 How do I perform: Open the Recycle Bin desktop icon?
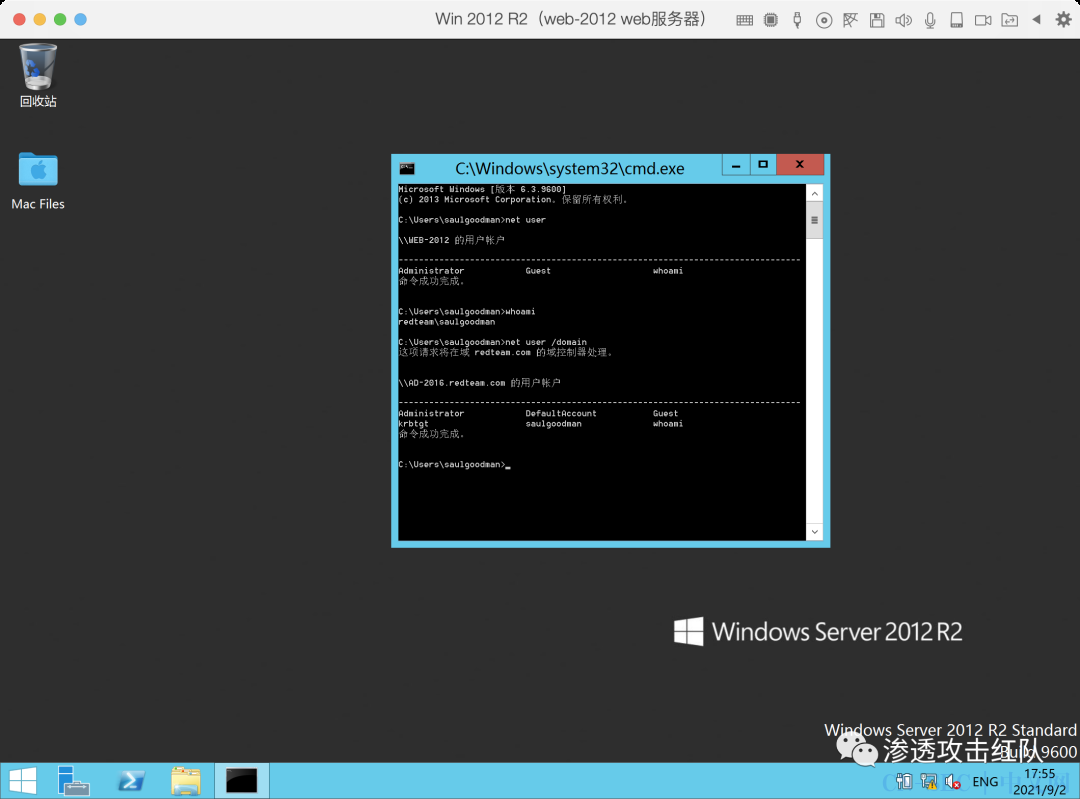38,76
